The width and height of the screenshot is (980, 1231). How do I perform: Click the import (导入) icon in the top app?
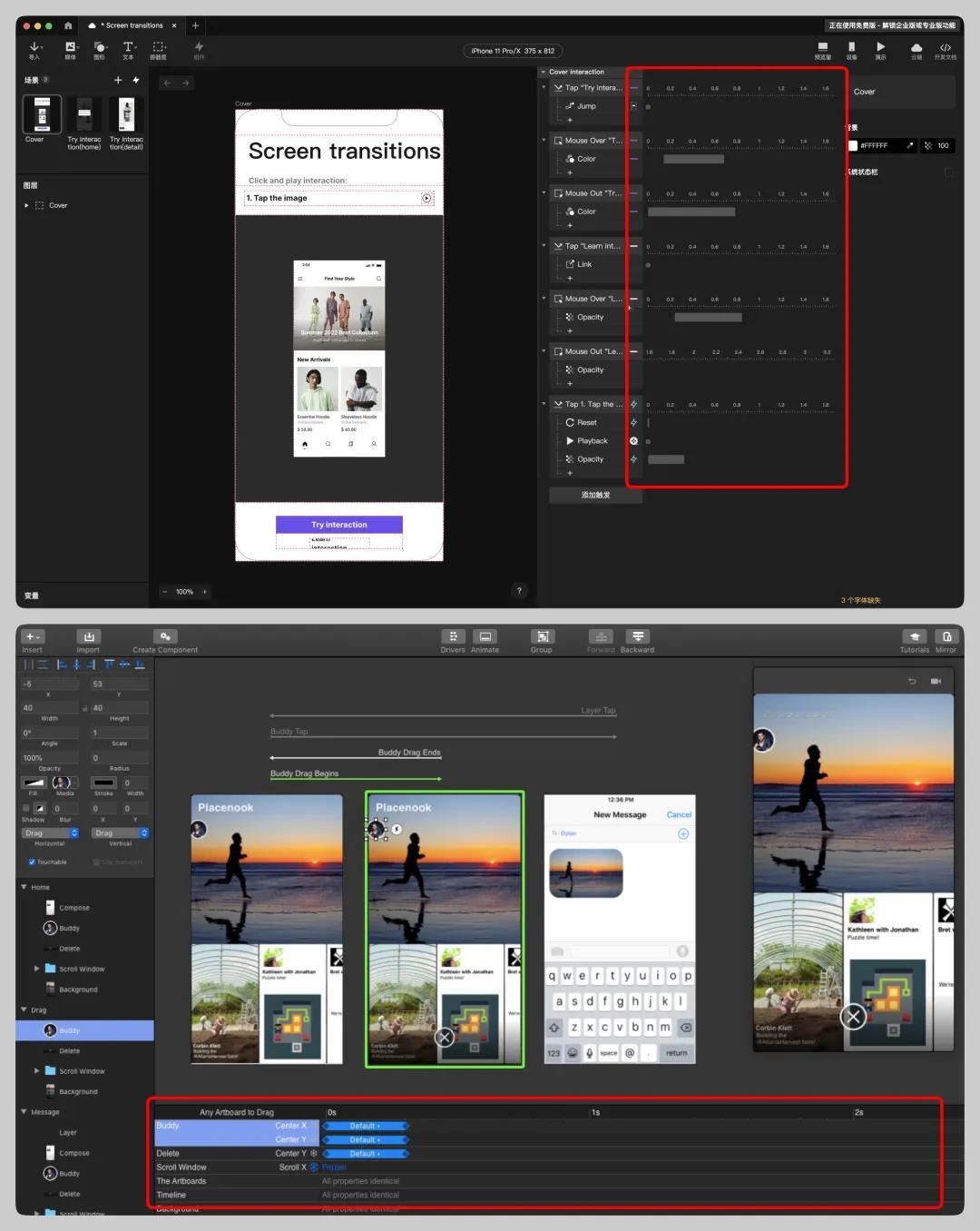click(34, 47)
